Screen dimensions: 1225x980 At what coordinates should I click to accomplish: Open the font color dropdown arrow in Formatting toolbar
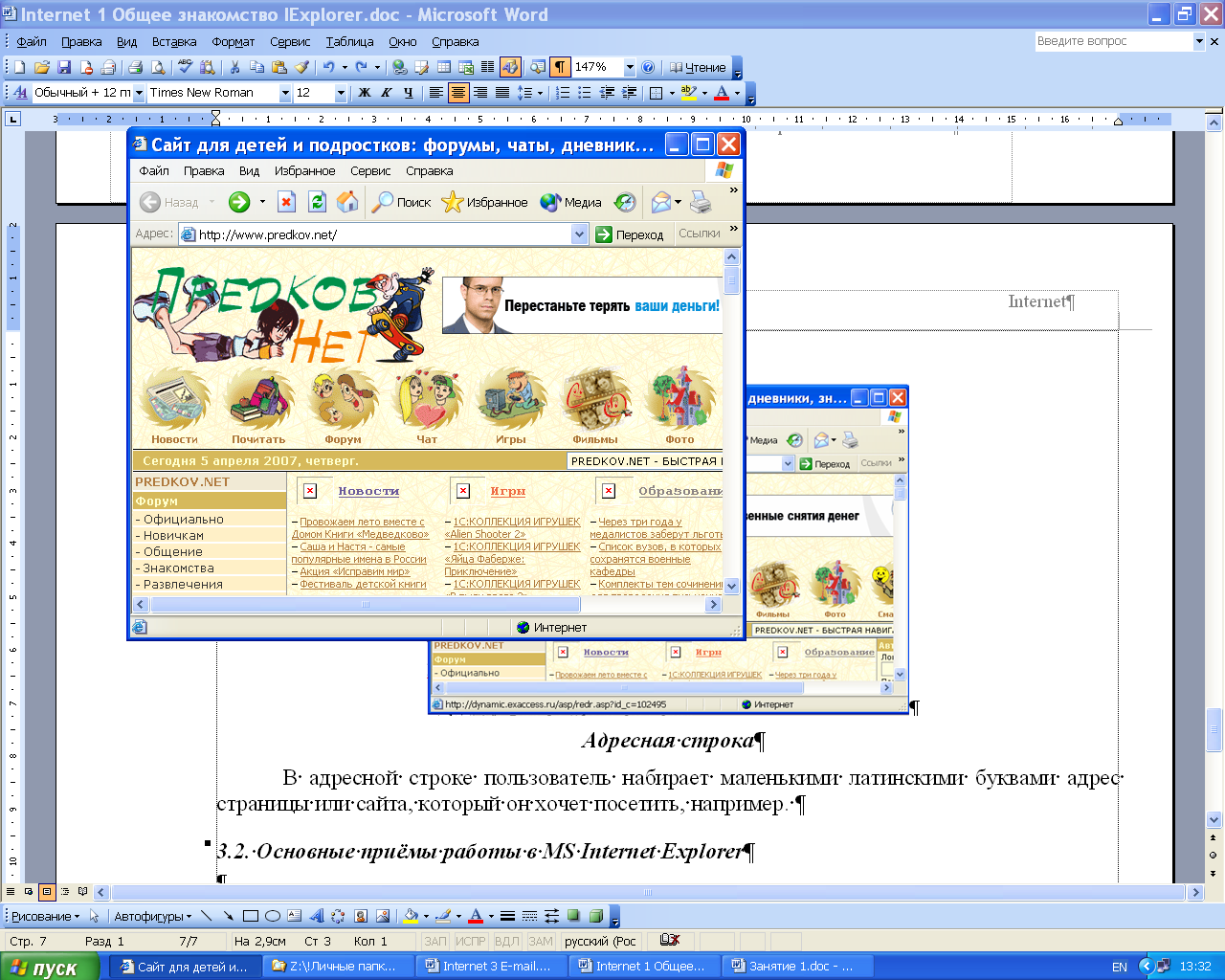coord(737,93)
